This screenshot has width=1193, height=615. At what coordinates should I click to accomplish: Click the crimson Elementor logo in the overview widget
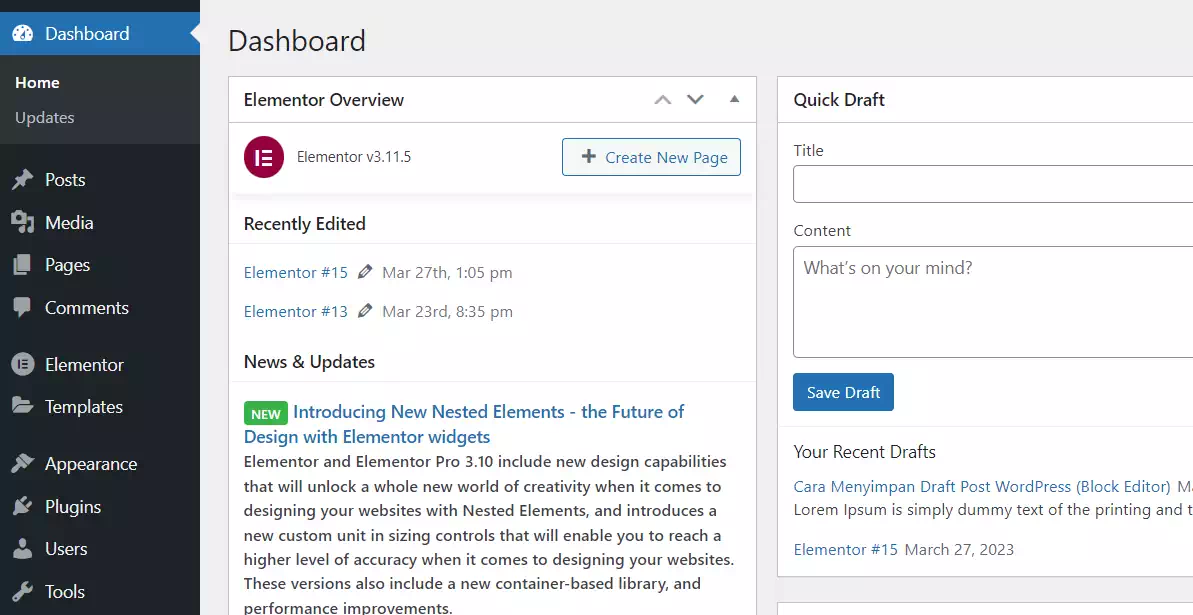[x=263, y=158]
